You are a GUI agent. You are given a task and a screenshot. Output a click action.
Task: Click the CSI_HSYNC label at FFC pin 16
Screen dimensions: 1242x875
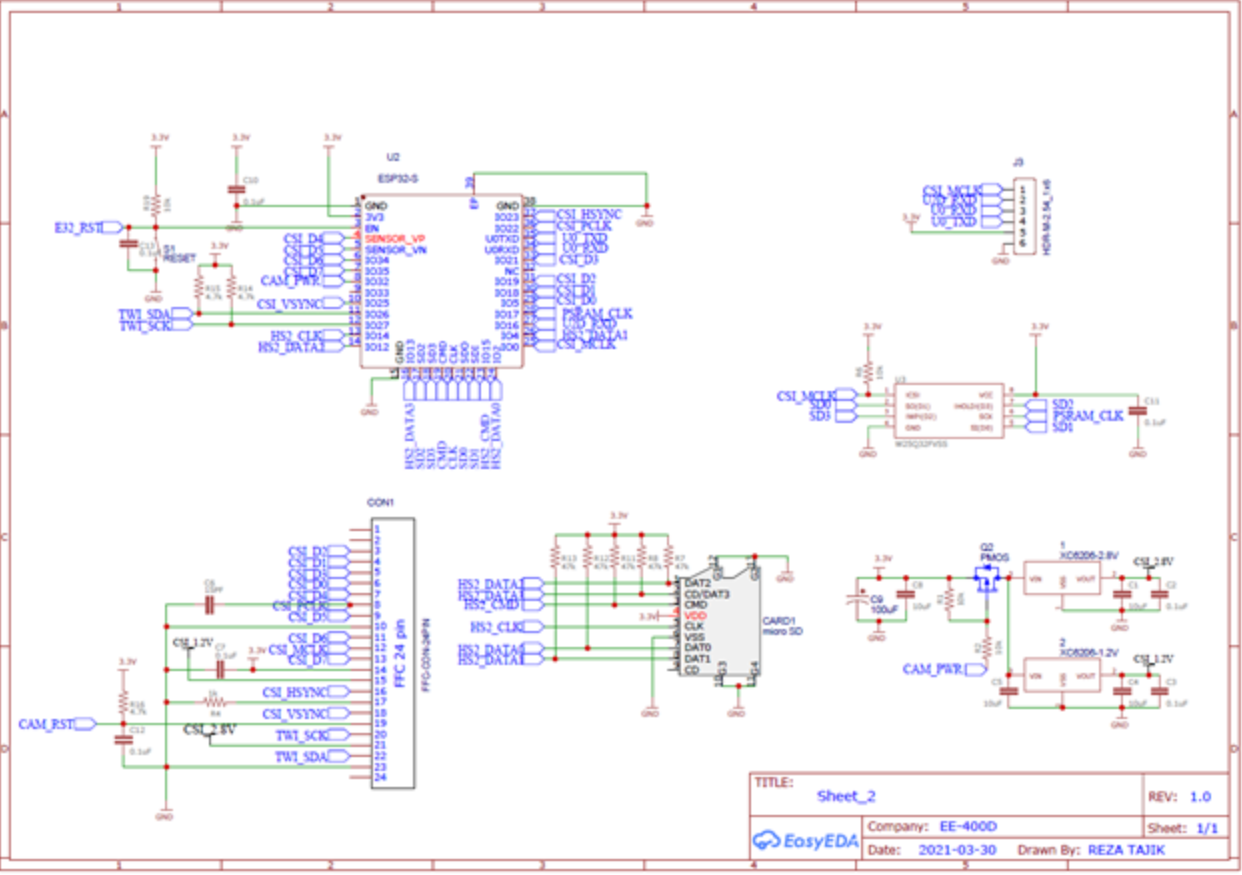[295, 692]
